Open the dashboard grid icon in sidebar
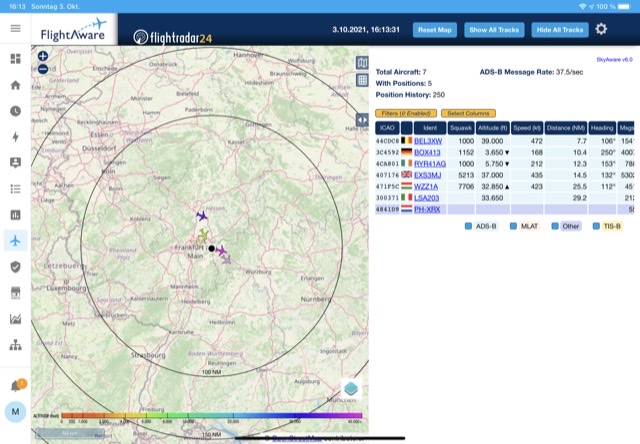The image size is (640, 444). click(16, 59)
